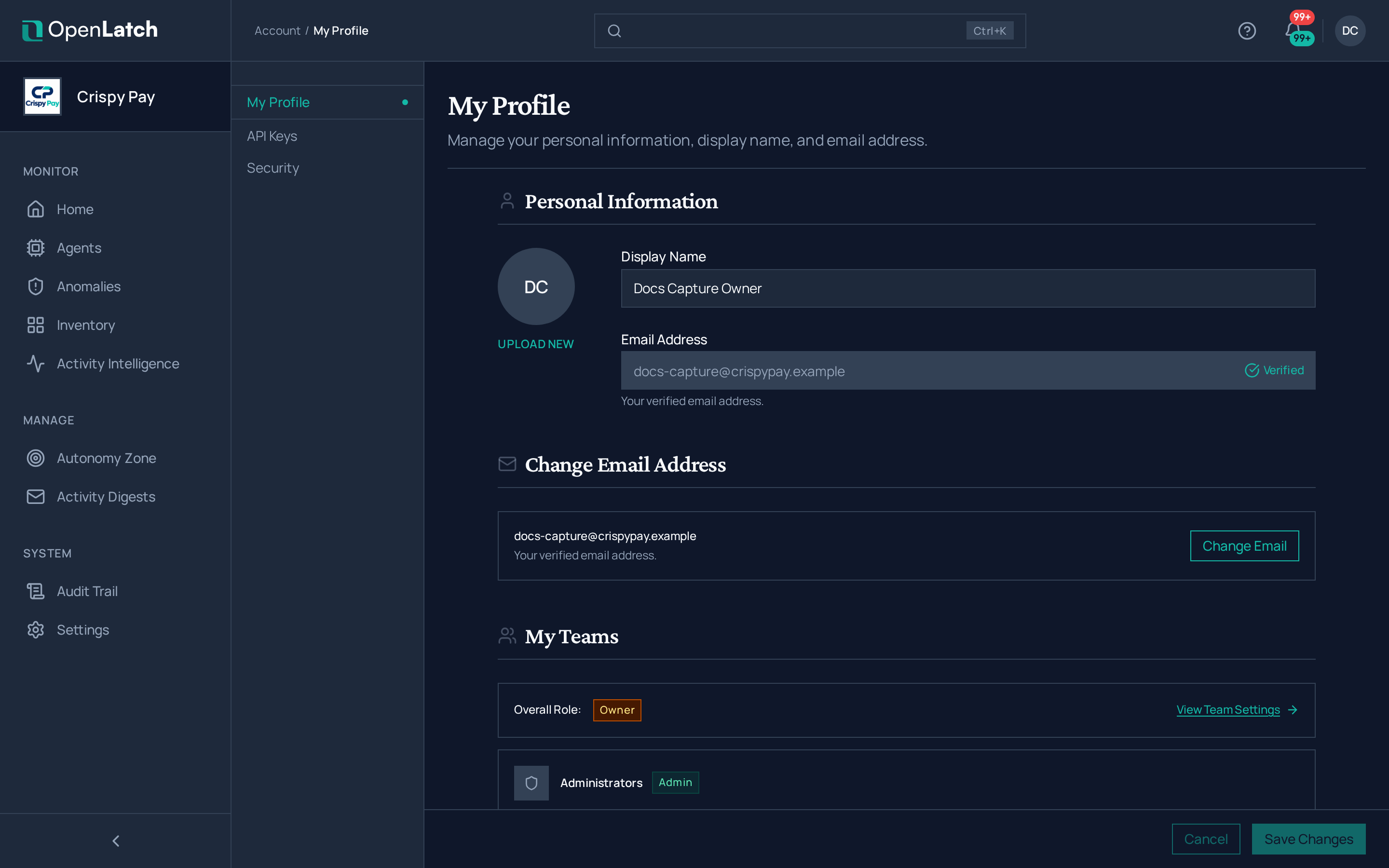Open Inventory grid icon
This screenshot has width=1389, height=868.
(36, 325)
